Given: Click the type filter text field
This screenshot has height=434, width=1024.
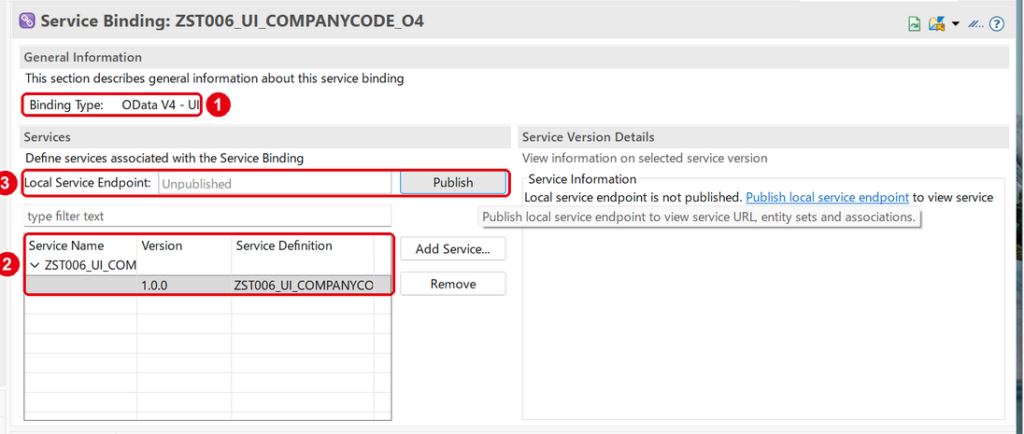Looking at the screenshot, I should point(208,215).
